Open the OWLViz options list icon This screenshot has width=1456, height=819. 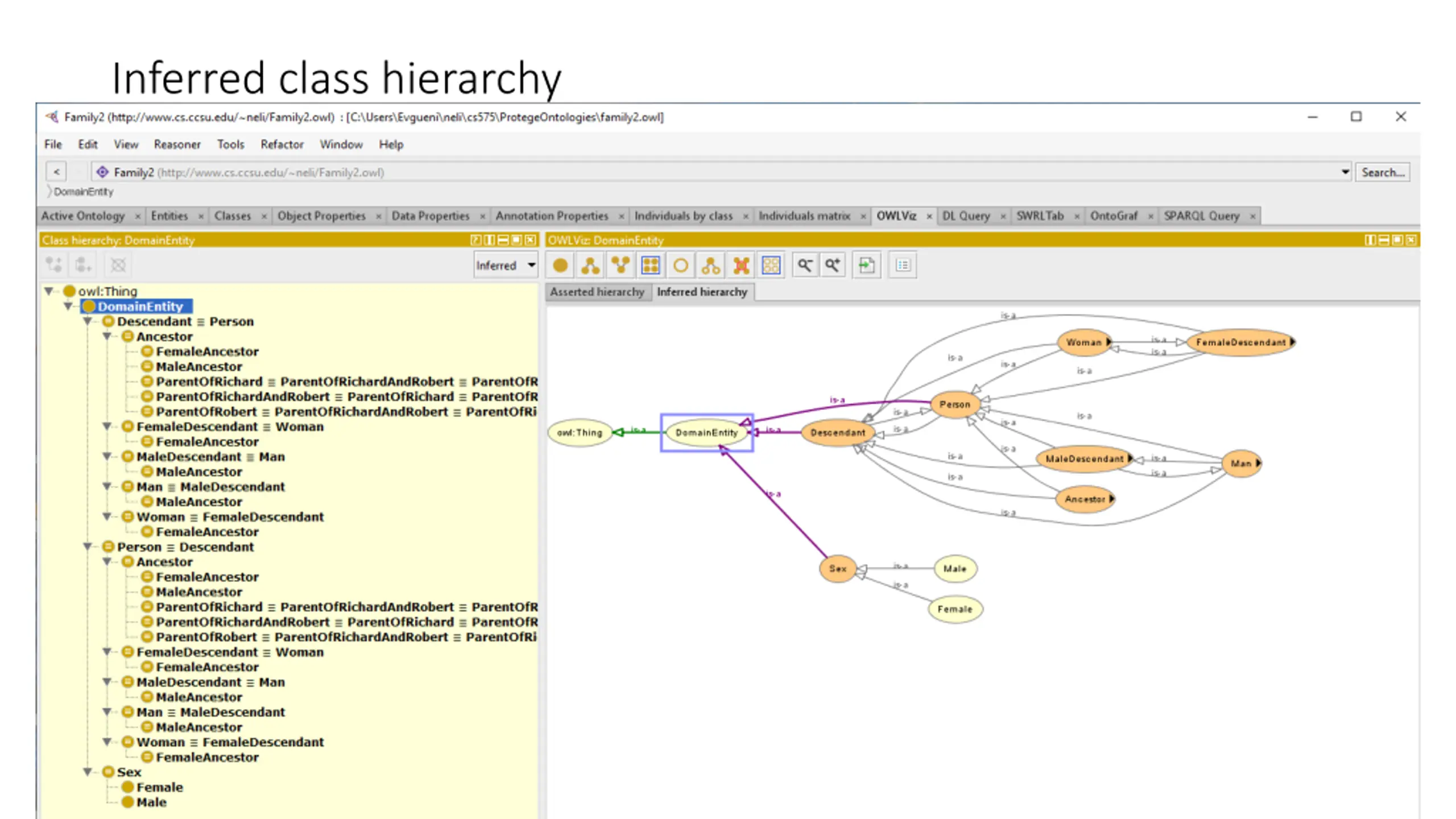(903, 266)
